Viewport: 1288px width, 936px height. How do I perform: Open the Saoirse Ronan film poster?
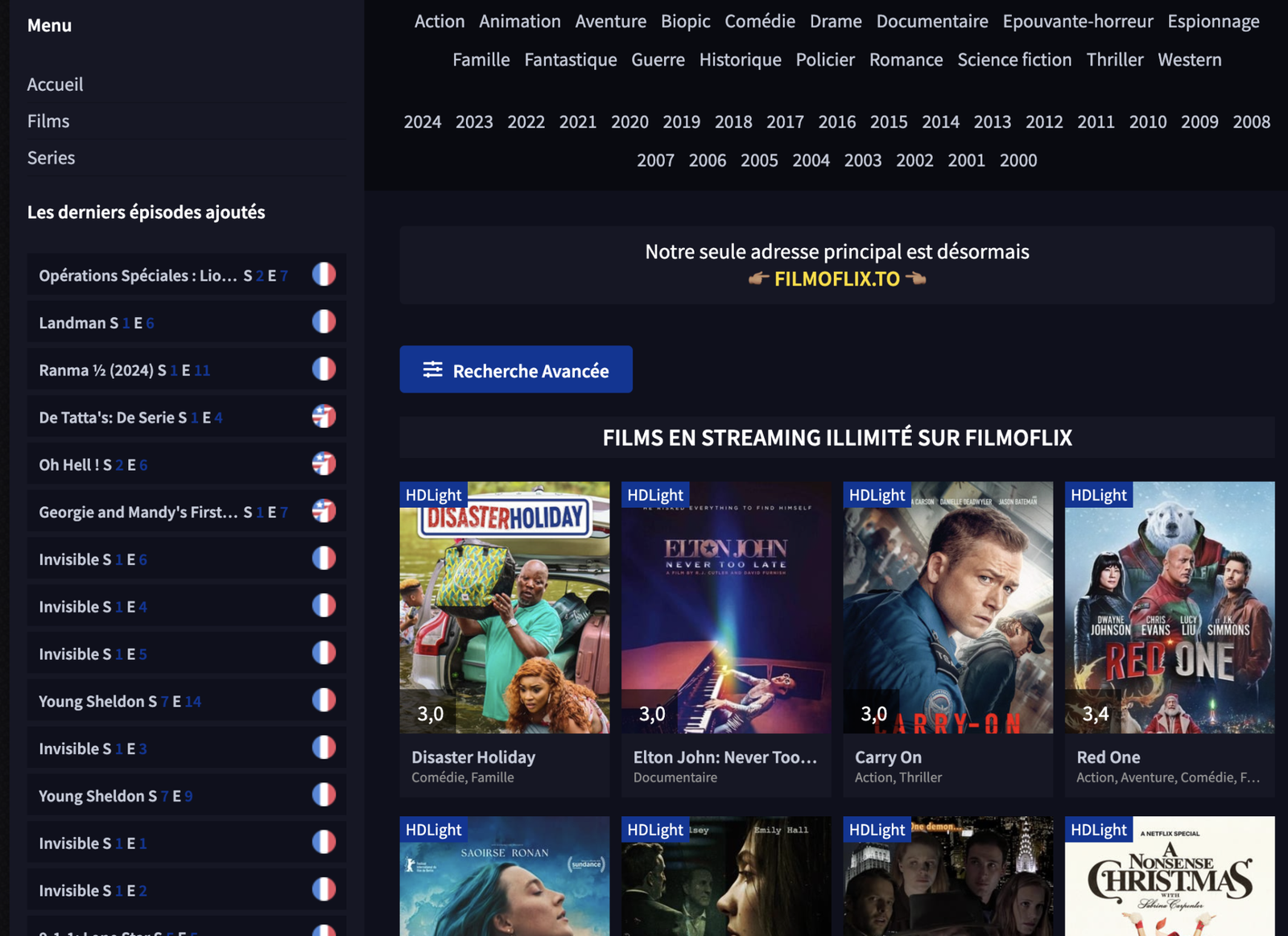coord(505,876)
